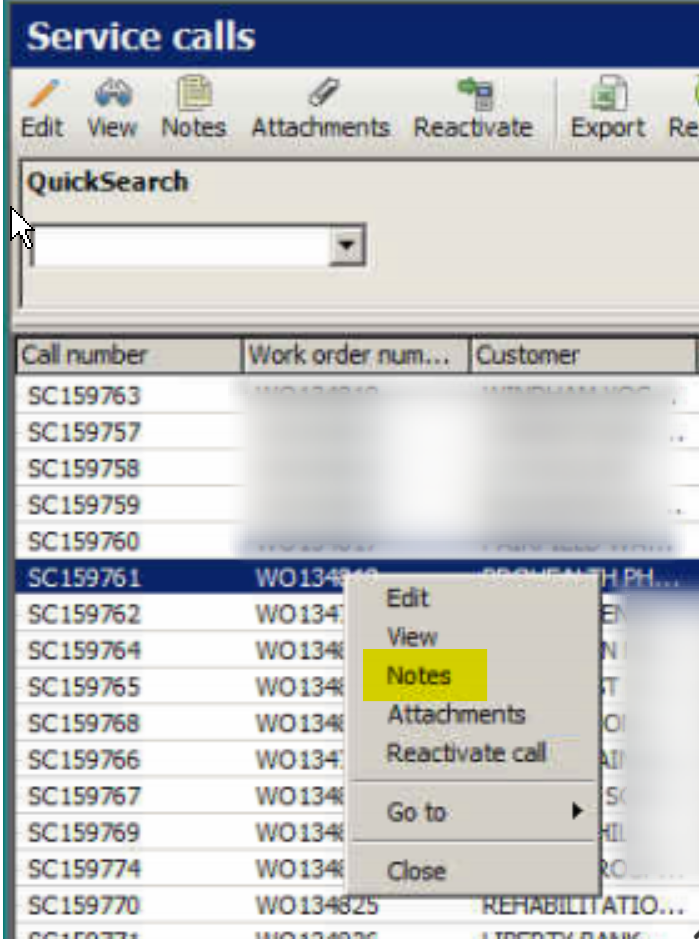Screen dimensions: 699x944
Task: Sort by the Call number column header
Action: point(129,356)
